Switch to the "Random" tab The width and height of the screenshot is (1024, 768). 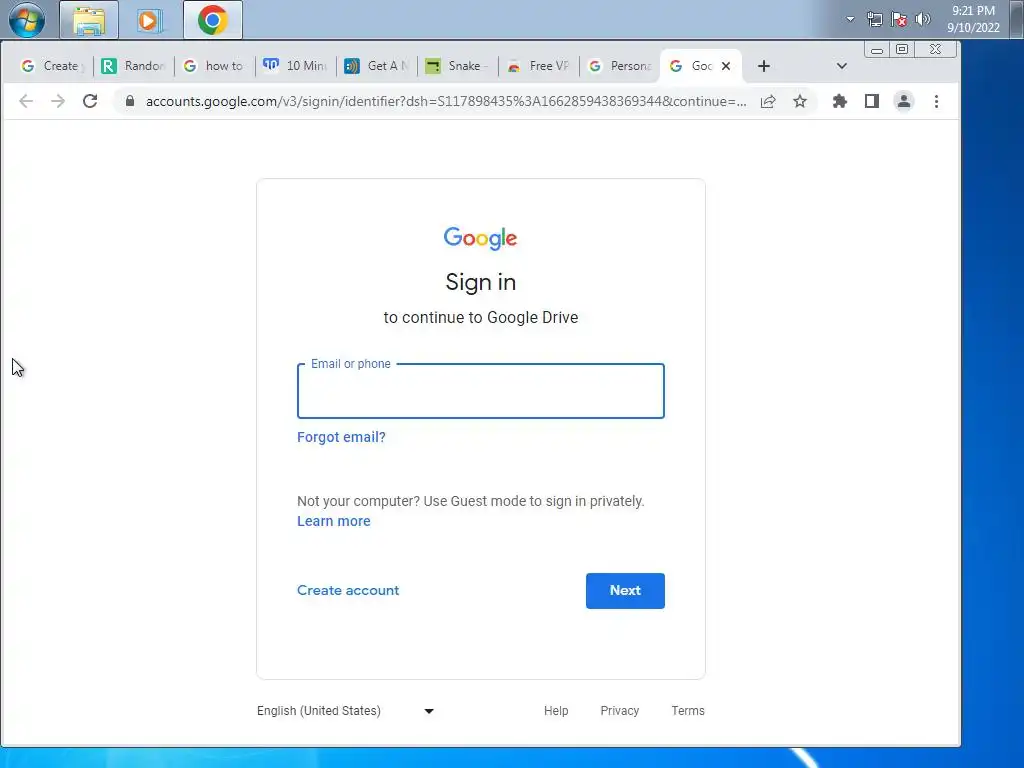134,66
